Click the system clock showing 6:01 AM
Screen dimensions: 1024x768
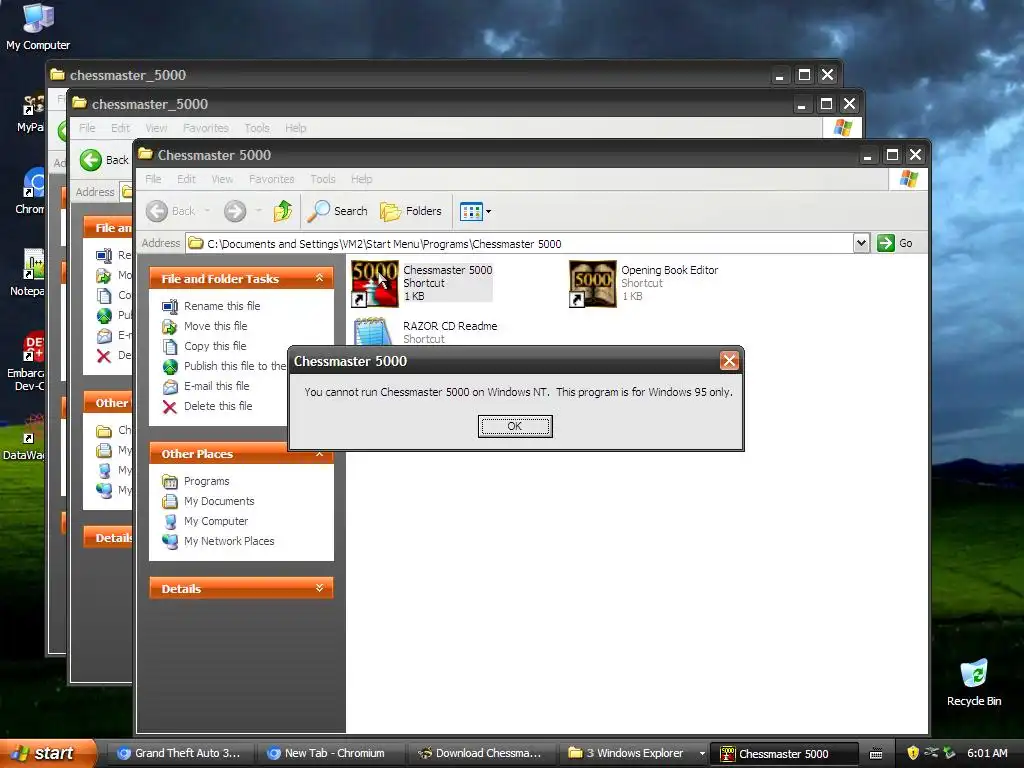click(x=987, y=754)
